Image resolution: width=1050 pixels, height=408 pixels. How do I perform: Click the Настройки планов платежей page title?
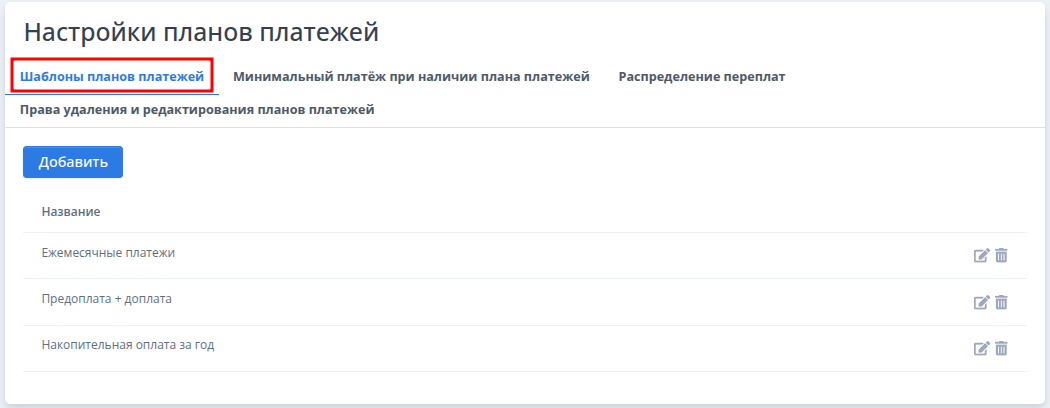coord(201,32)
